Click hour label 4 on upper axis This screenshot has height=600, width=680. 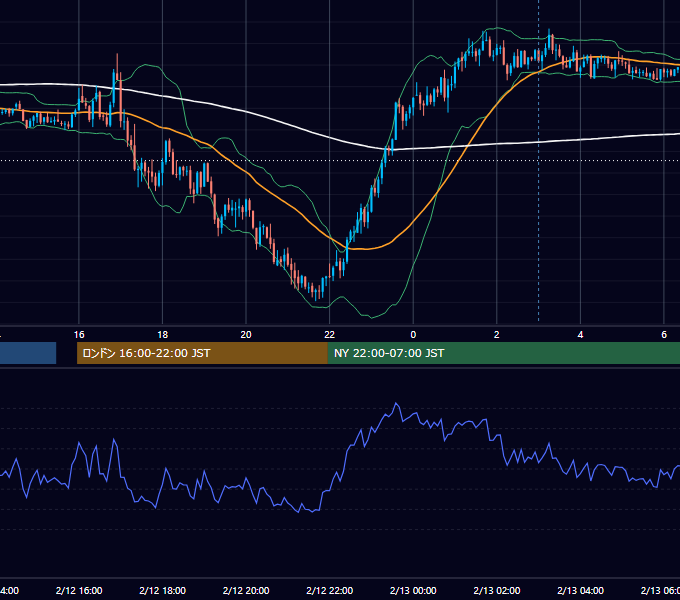580,335
